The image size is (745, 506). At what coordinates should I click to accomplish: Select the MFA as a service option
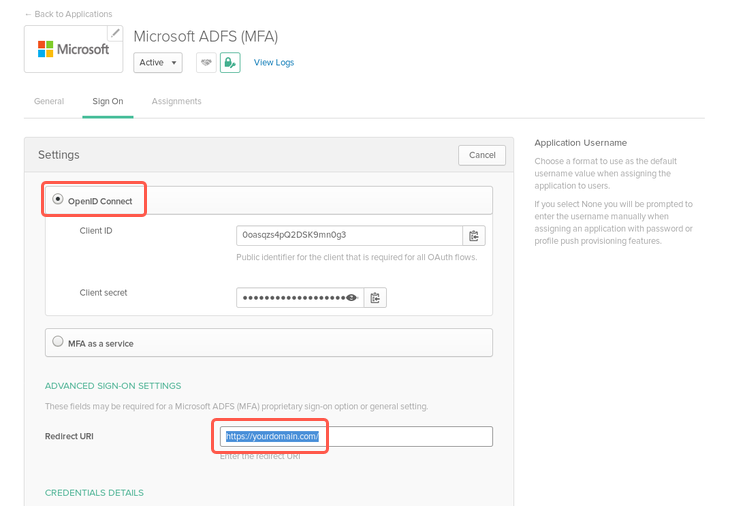coord(58,343)
